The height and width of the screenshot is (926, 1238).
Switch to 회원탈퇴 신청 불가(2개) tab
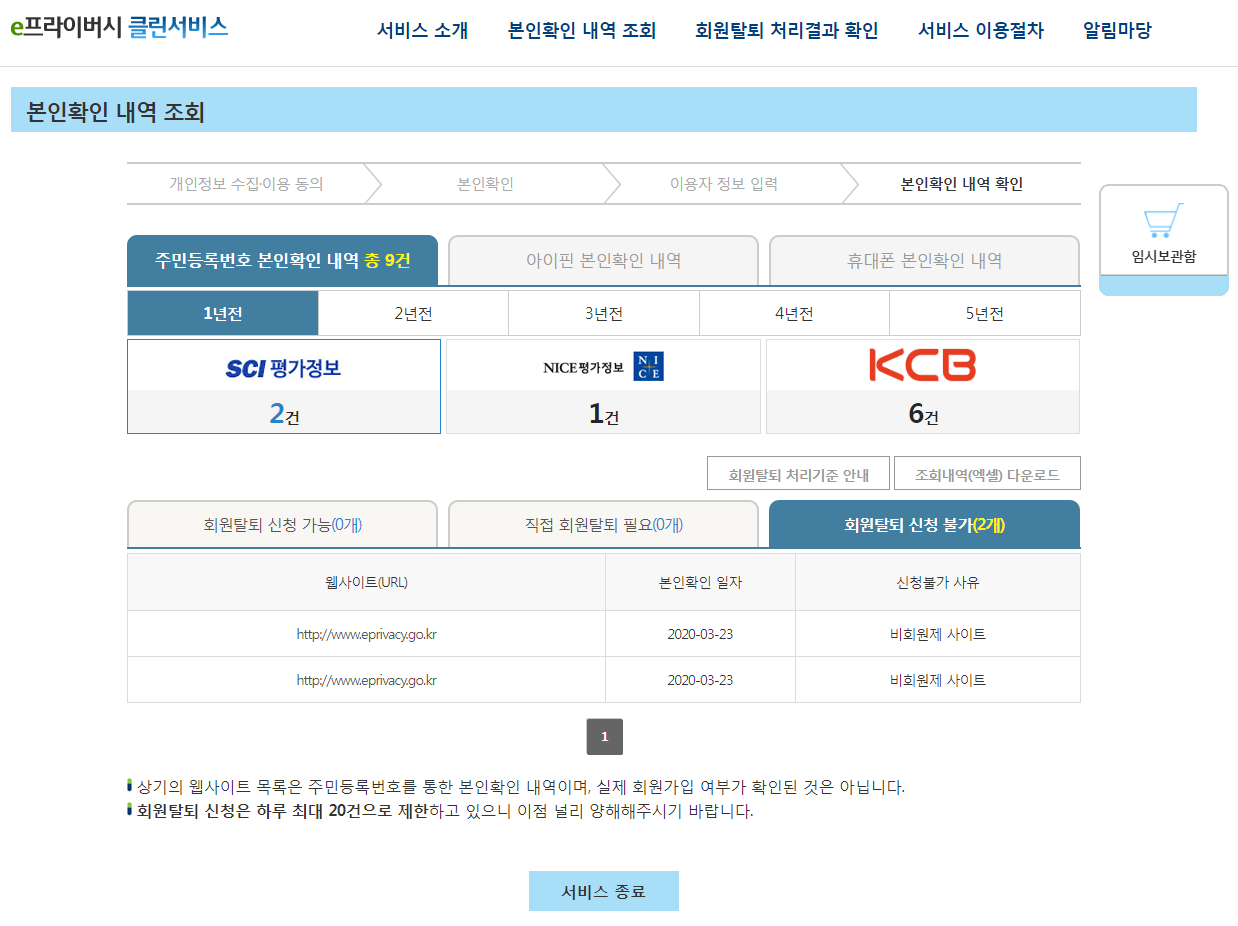click(924, 524)
